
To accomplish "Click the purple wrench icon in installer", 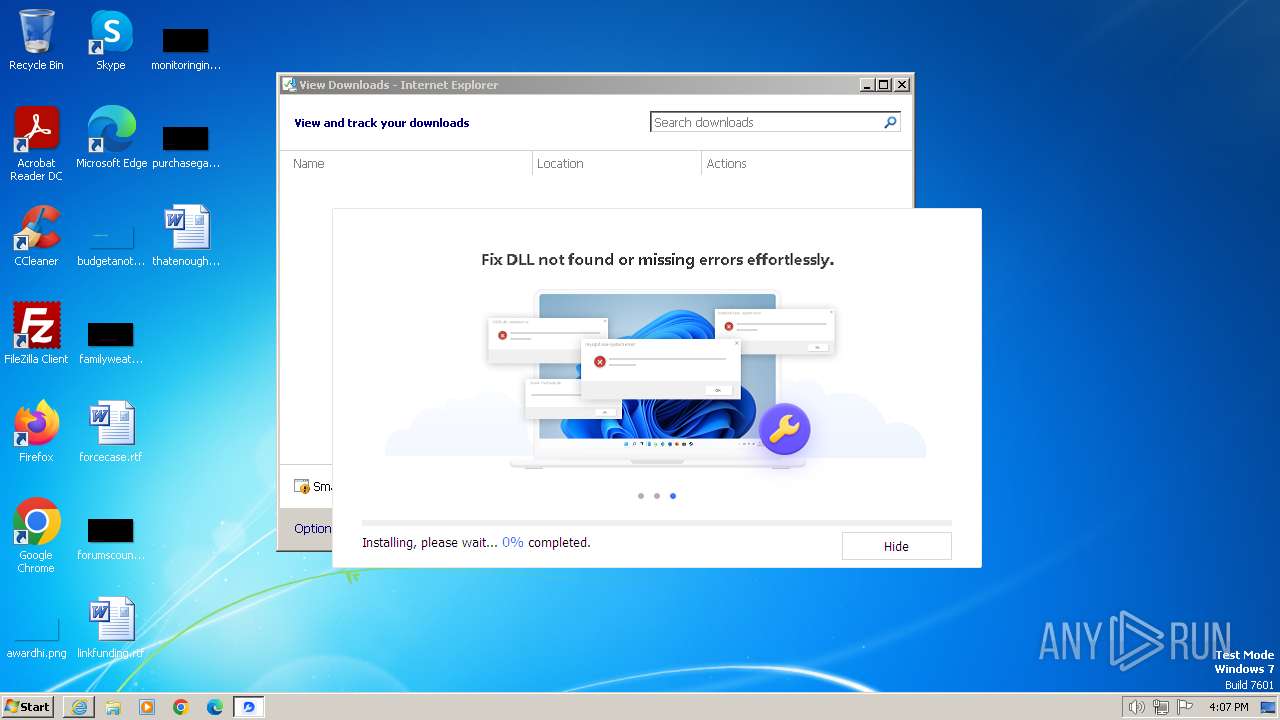I will [x=784, y=429].
